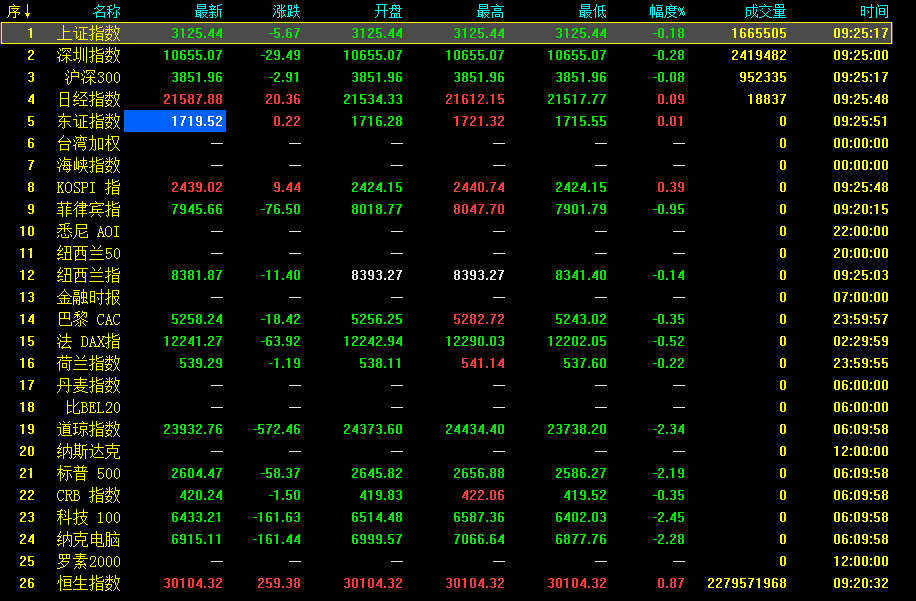Select the 标普 500 row
Screen dimensions: 916x601
point(89,474)
